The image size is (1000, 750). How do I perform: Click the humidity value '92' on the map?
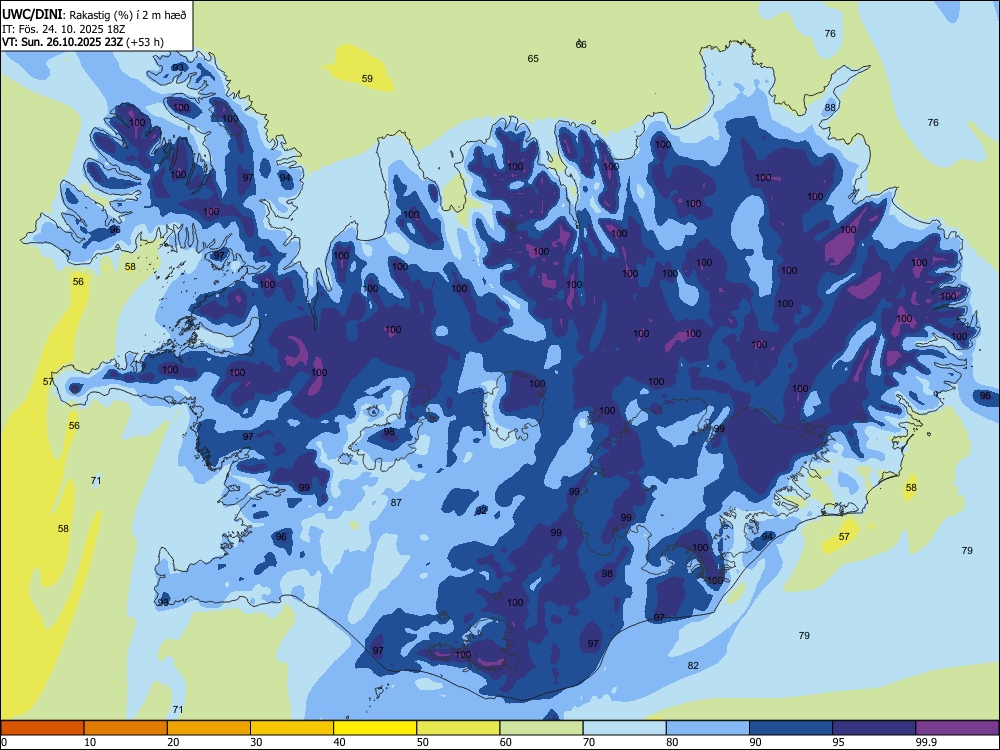click(x=482, y=510)
